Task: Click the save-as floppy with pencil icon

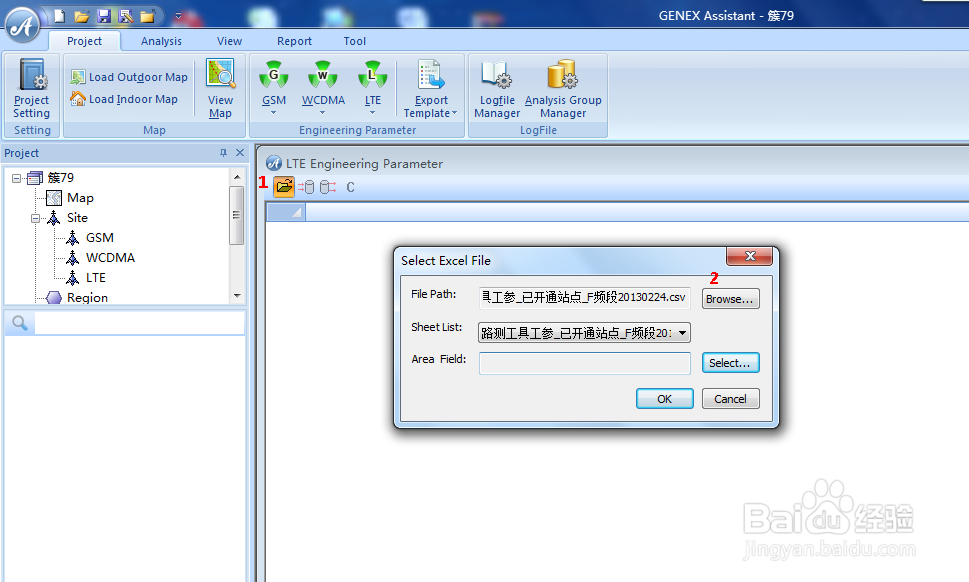Action: point(125,16)
